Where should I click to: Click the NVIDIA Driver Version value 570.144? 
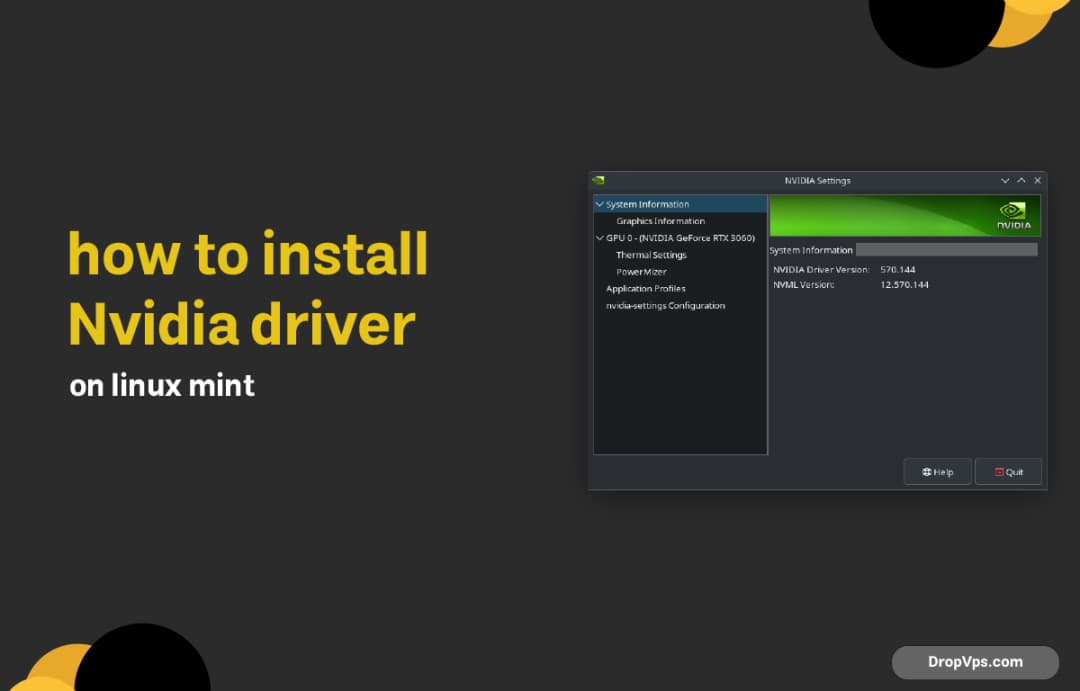pos(897,269)
